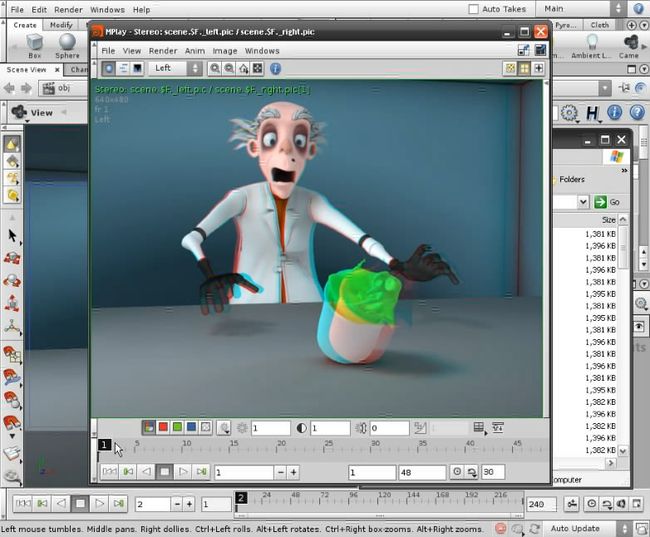650x537 pixels.
Task: Click MPlay single image view icon
Action: coord(510,68)
